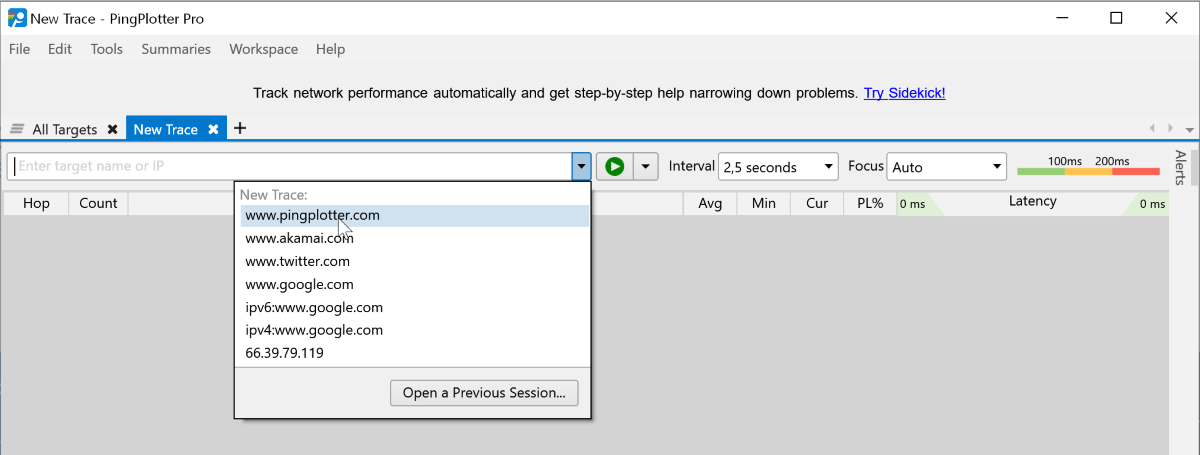
Task: Maximize the PingPlotter window
Action: [1116, 17]
